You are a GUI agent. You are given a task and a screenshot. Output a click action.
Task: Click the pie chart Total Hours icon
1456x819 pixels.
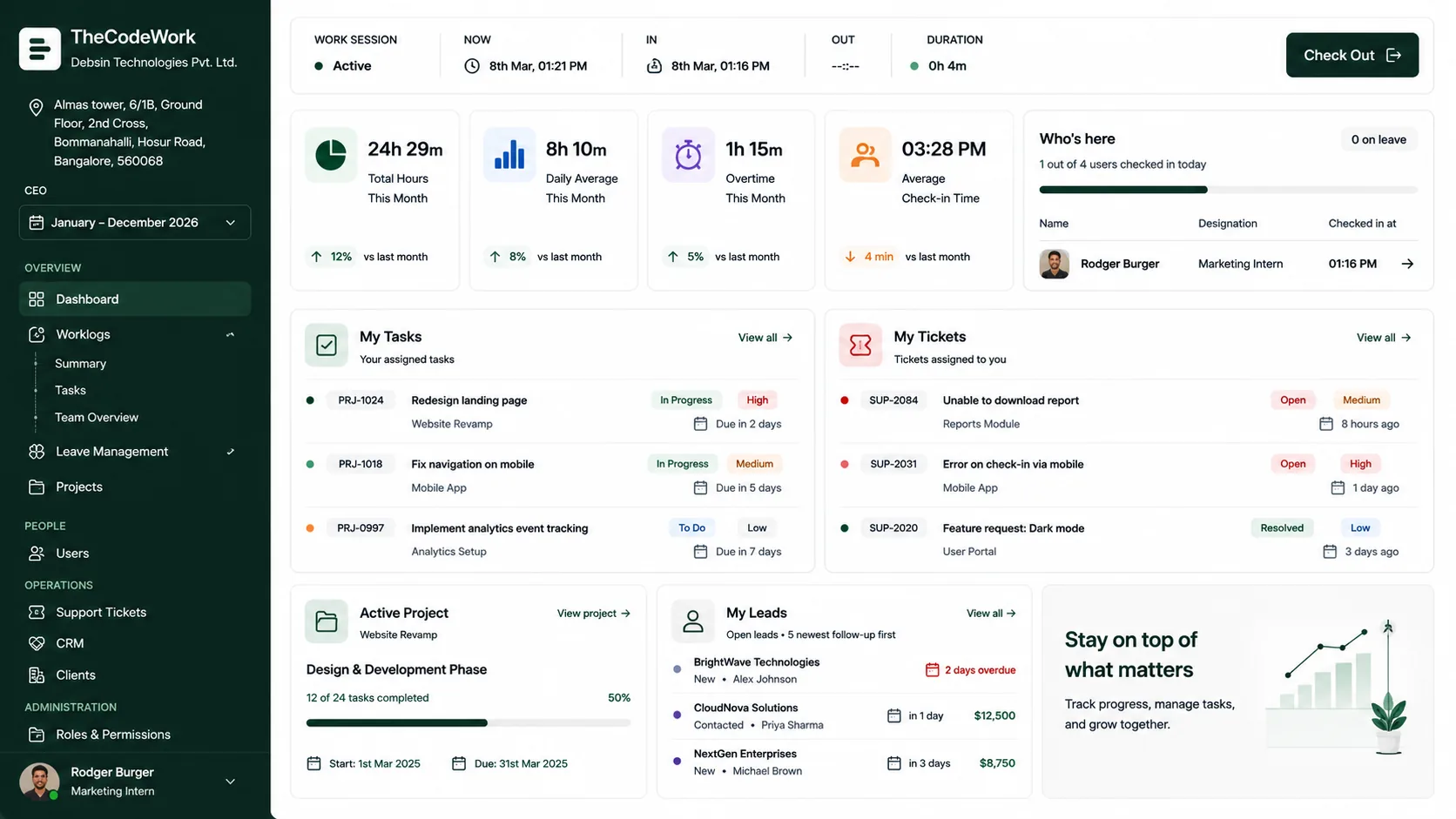[331, 155]
